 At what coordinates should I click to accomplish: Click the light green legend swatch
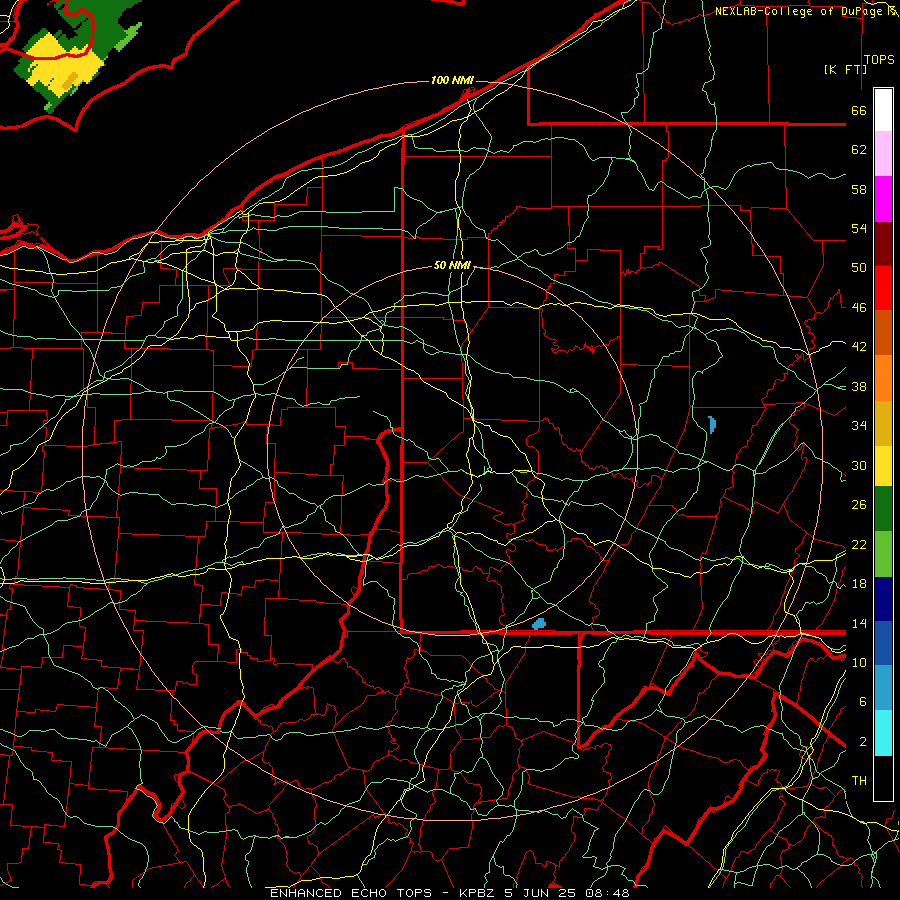(883, 554)
